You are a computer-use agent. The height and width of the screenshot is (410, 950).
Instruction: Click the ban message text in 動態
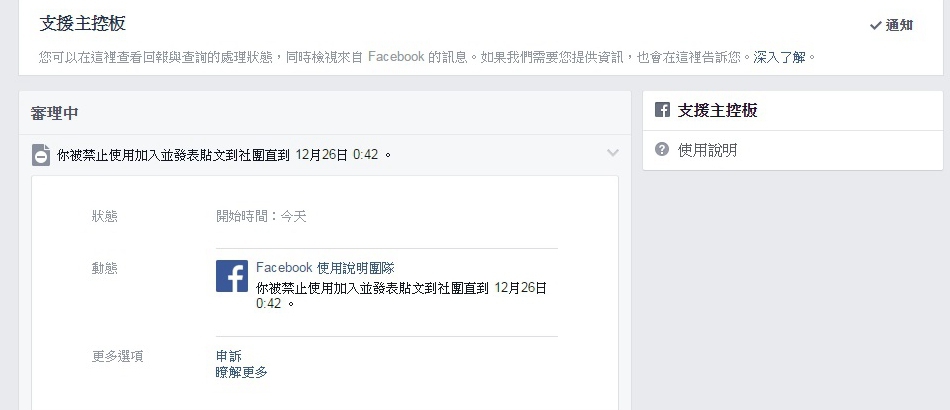pos(401,295)
